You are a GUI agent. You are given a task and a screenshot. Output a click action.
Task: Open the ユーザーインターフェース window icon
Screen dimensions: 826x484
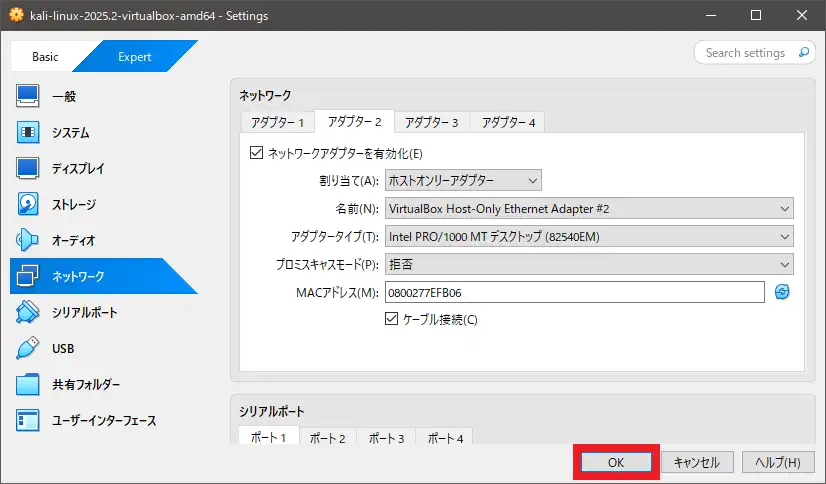point(27,420)
